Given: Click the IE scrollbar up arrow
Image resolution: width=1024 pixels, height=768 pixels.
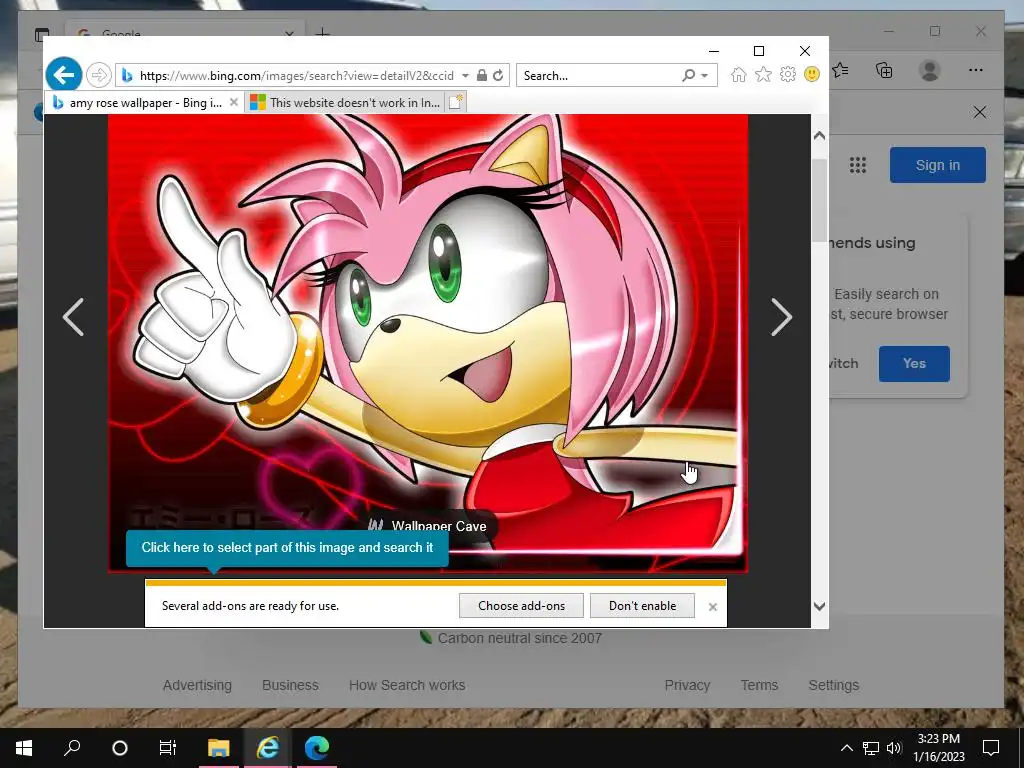Looking at the screenshot, I should click(x=819, y=136).
